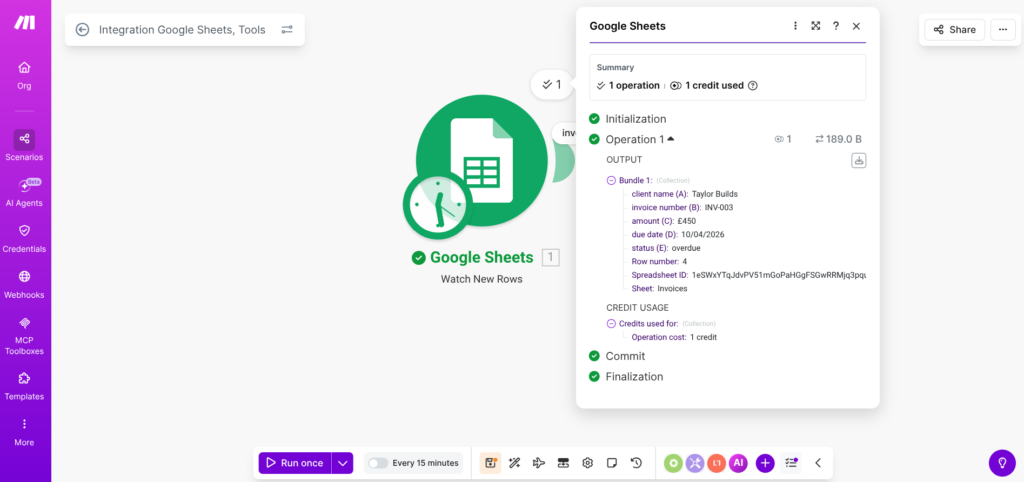Click the purple tools icon
Image resolution: width=1024 pixels, height=482 pixels.
point(695,463)
